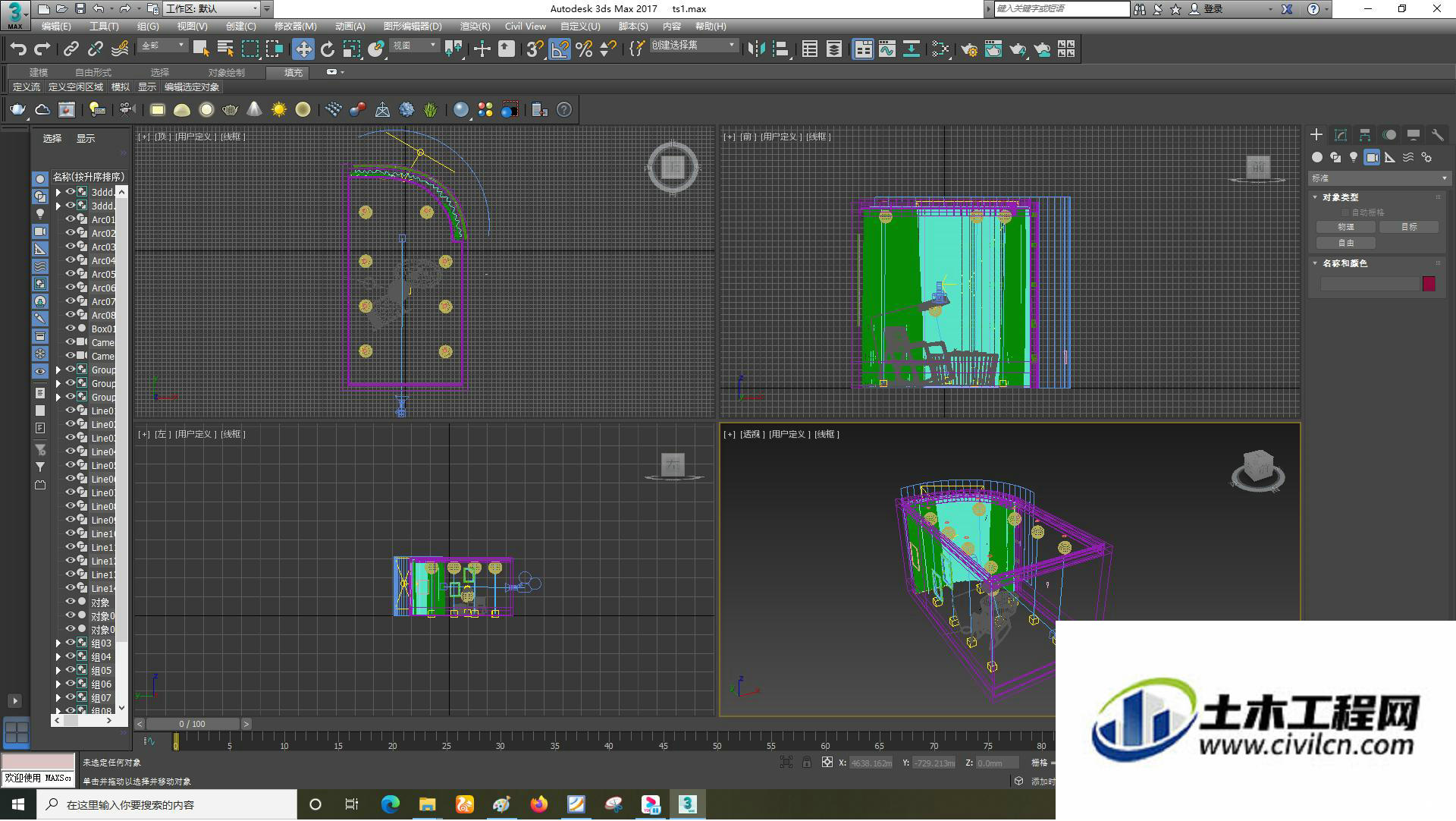Expand the first Group tree item
Image resolution: width=1456 pixels, height=821 pixels.
[x=58, y=370]
